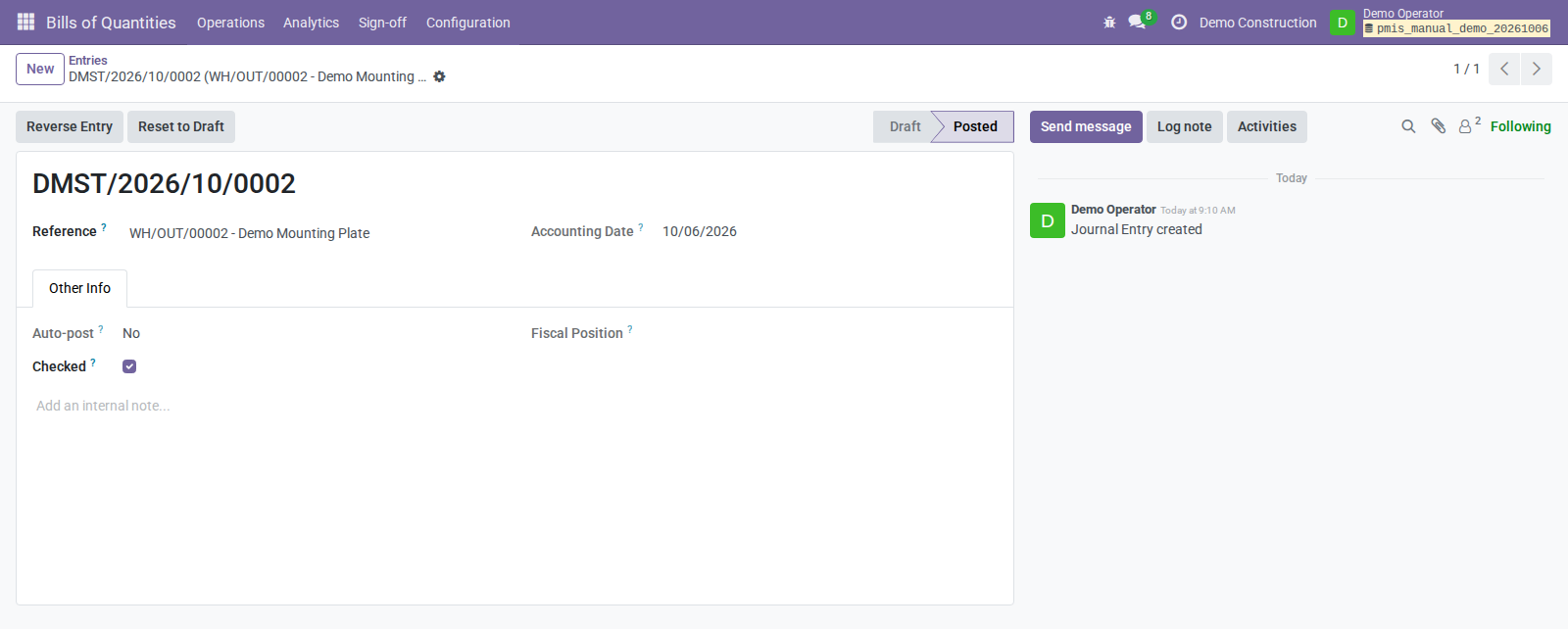
Task: Show help tooltip for Checked field
Action: point(93,363)
